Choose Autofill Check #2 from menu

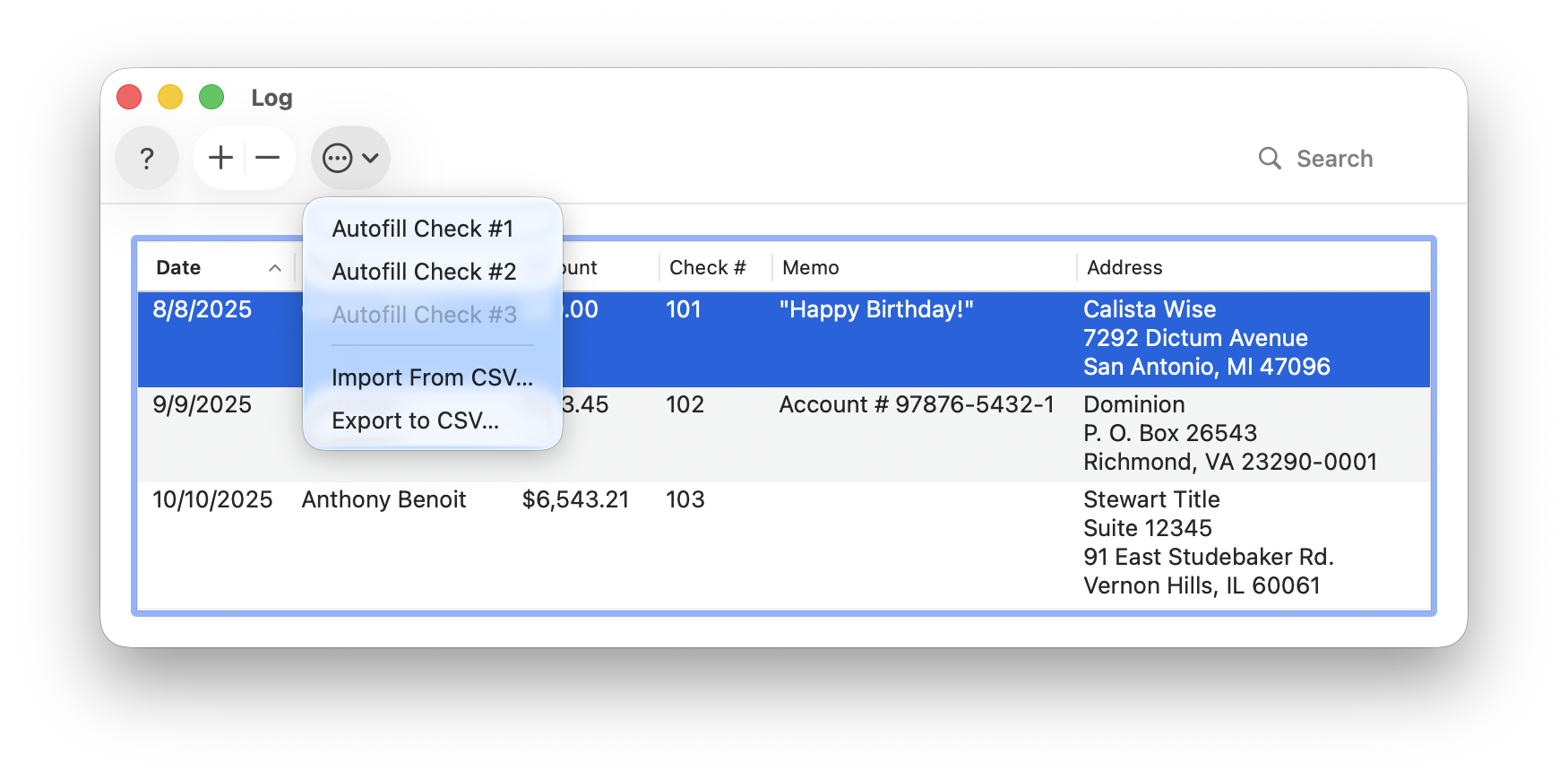click(x=424, y=272)
